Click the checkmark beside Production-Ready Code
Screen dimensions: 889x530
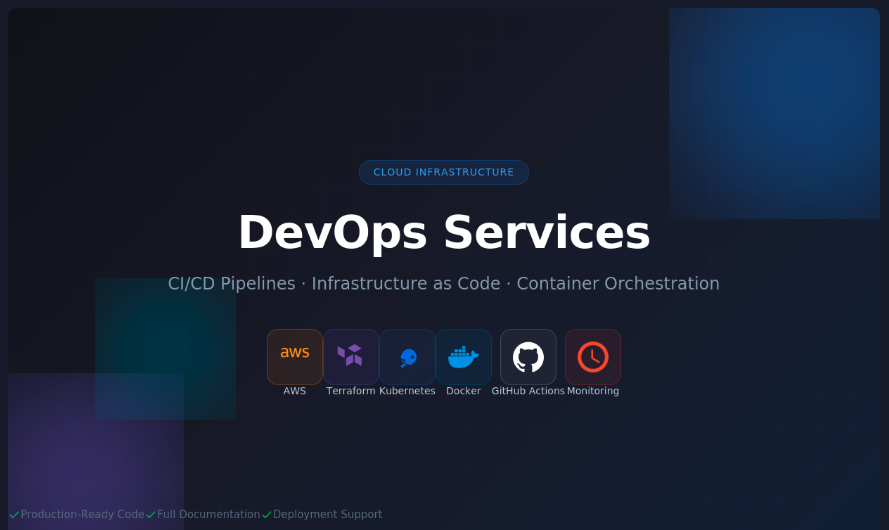click(x=14, y=515)
